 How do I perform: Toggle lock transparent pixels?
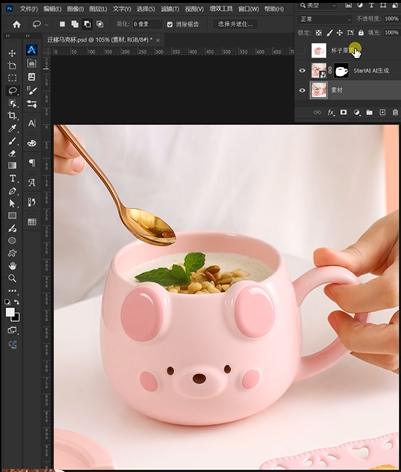click(x=319, y=33)
